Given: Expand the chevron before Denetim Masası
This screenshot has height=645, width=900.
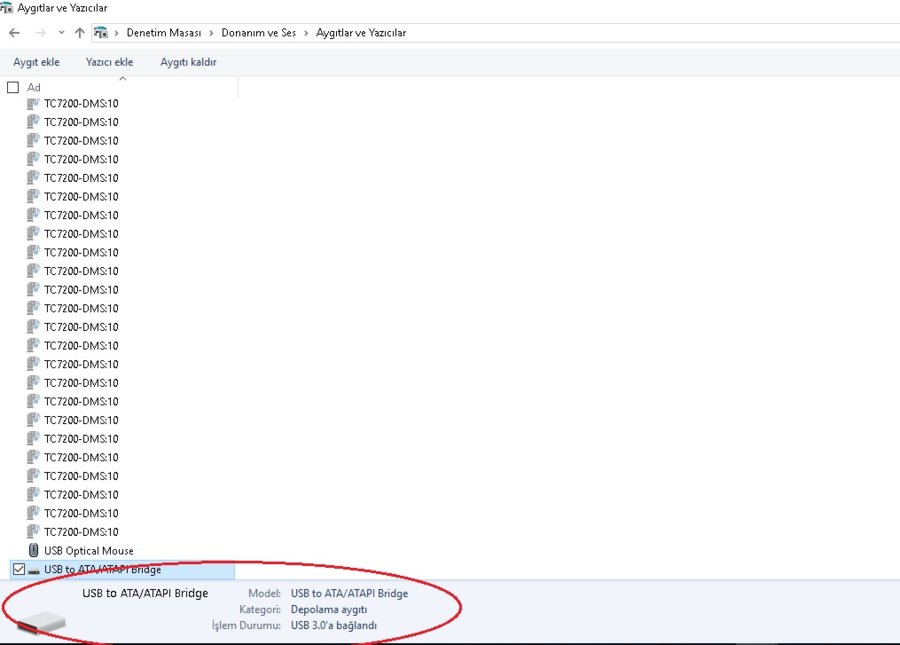Looking at the screenshot, I should coord(117,33).
